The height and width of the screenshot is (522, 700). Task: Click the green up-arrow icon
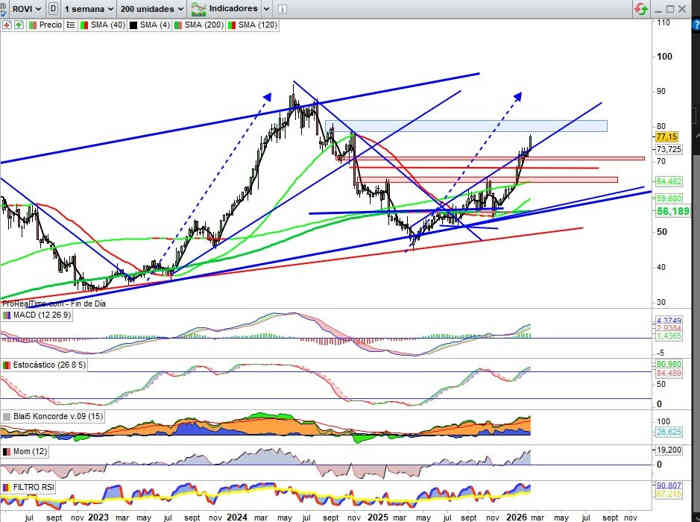20,23
